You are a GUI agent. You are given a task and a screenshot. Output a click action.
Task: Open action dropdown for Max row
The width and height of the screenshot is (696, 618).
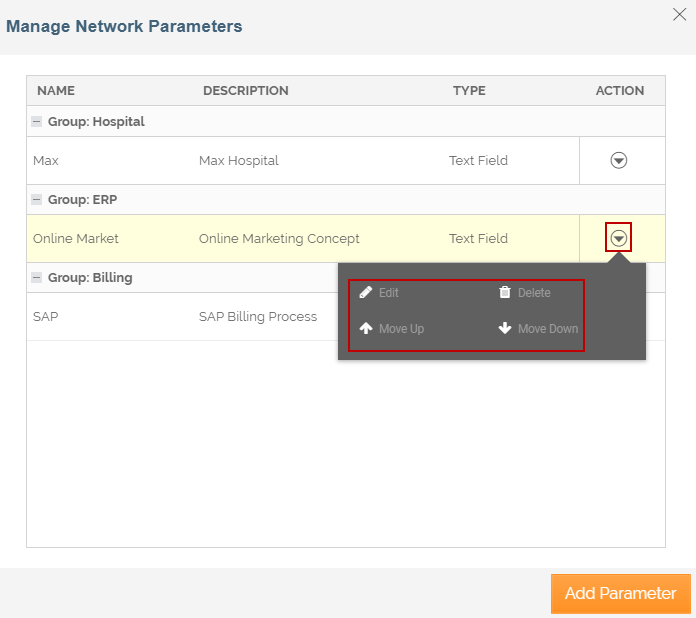point(619,160)
